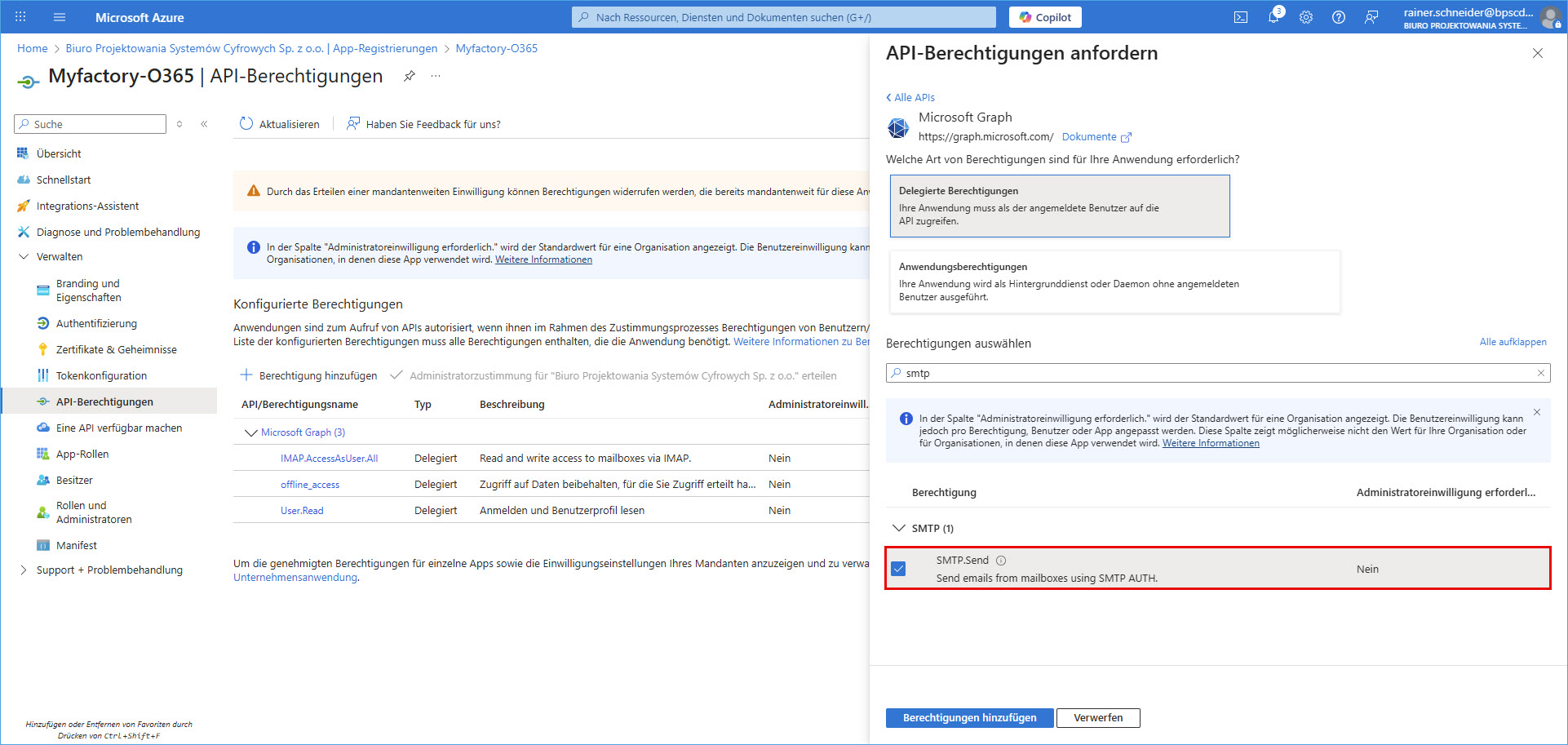
Task: Click Myfactory-O365 breadcrumb link
Action: click(497, 48)
